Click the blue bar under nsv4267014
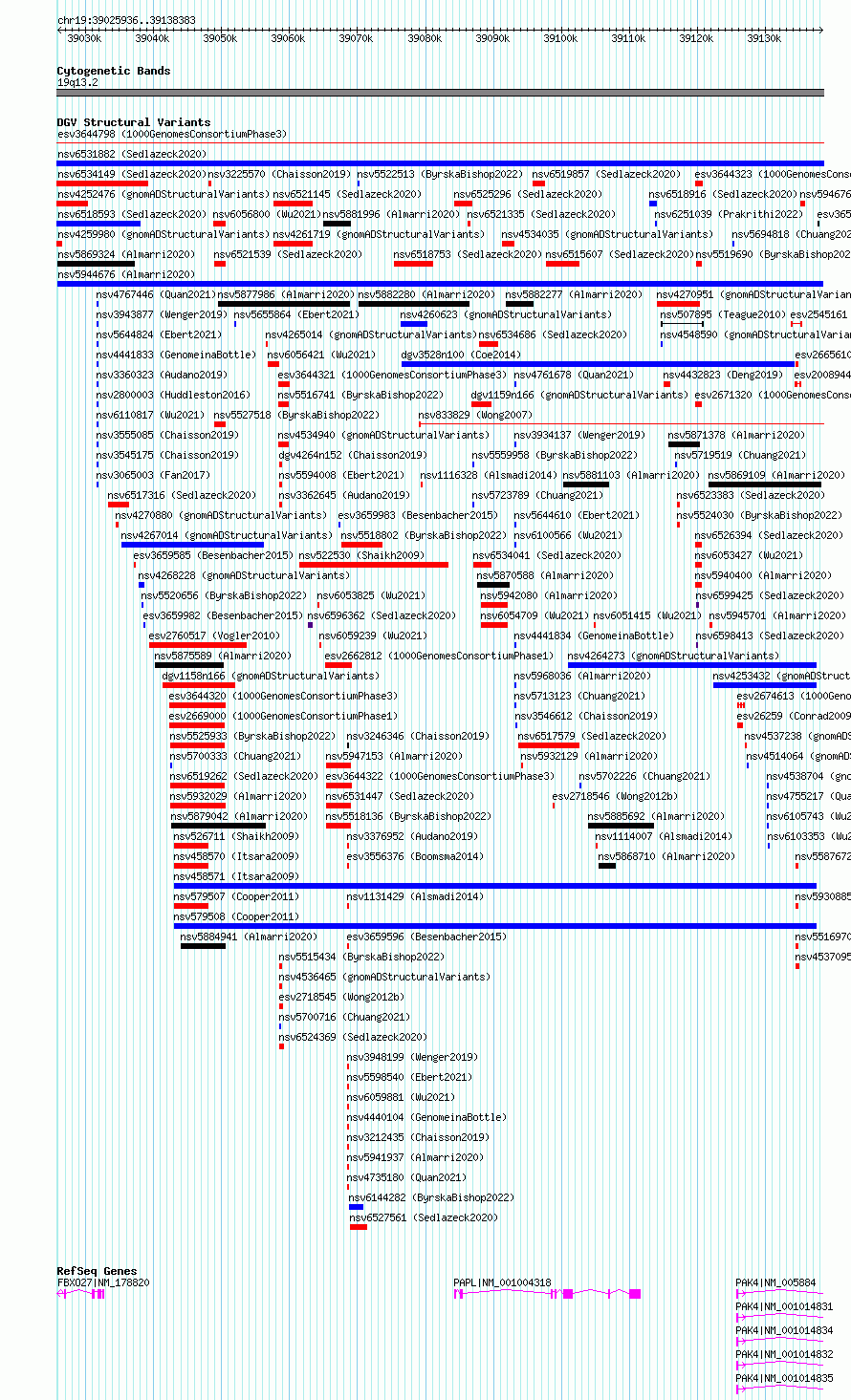Viewport: 851px width, 1400px height. [192, 545]
